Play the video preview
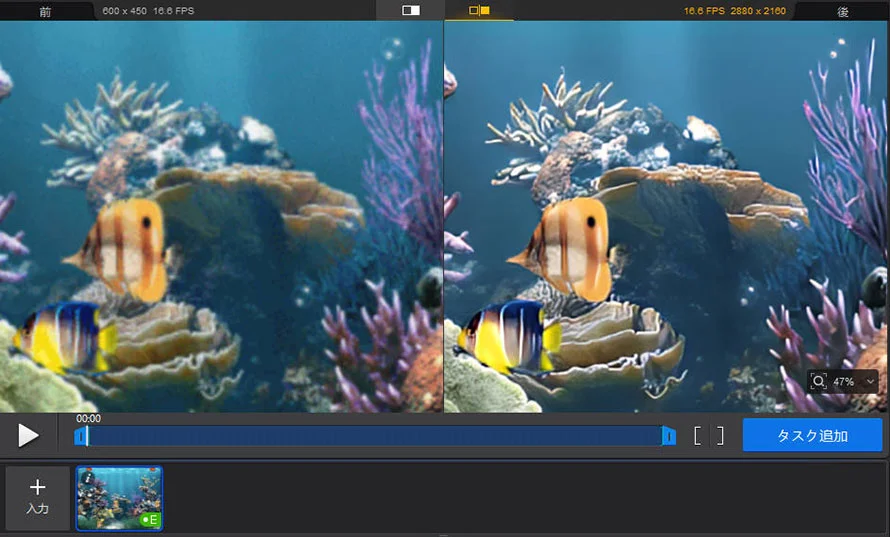890x537 pixels. 28,436
